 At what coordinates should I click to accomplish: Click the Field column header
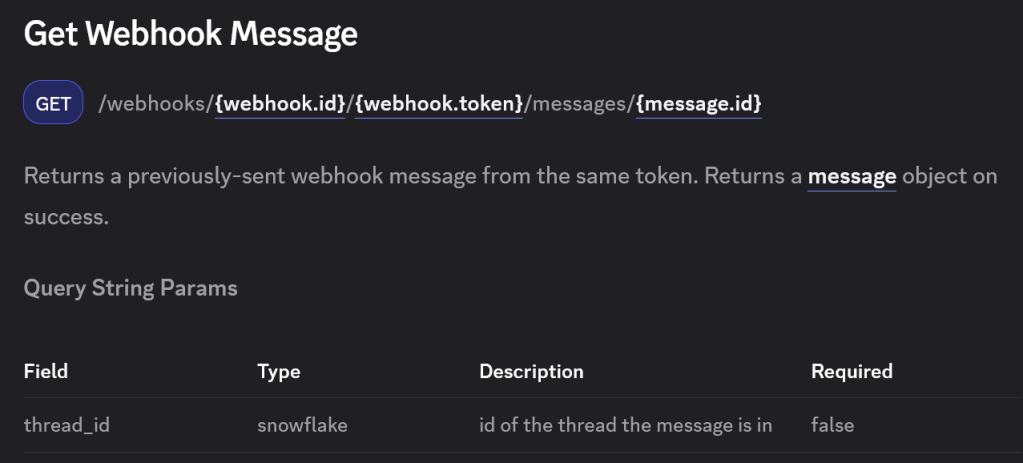[x=46, y=371]
